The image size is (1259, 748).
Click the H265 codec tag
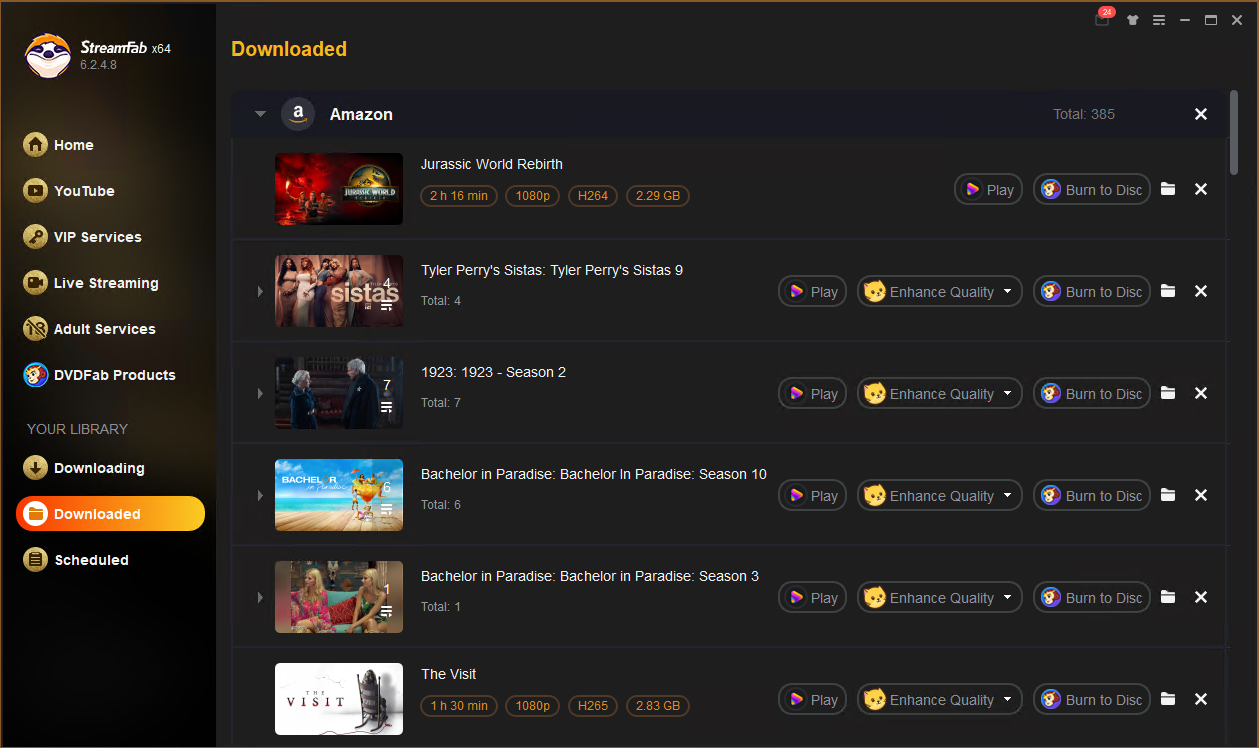593,706
